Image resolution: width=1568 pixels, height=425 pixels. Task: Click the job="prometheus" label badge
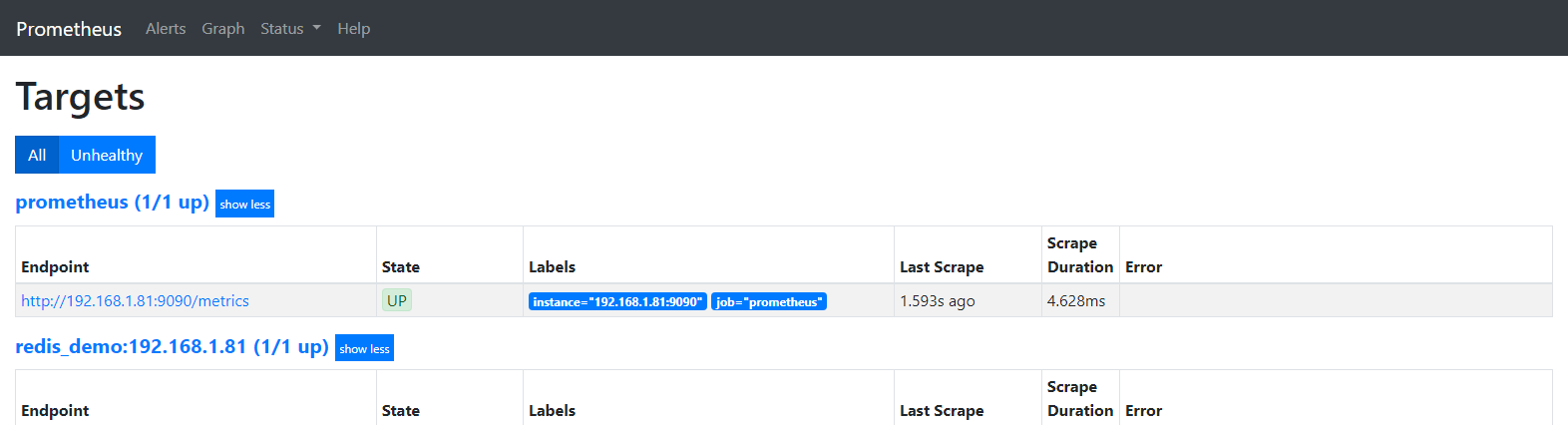point(769,301)
